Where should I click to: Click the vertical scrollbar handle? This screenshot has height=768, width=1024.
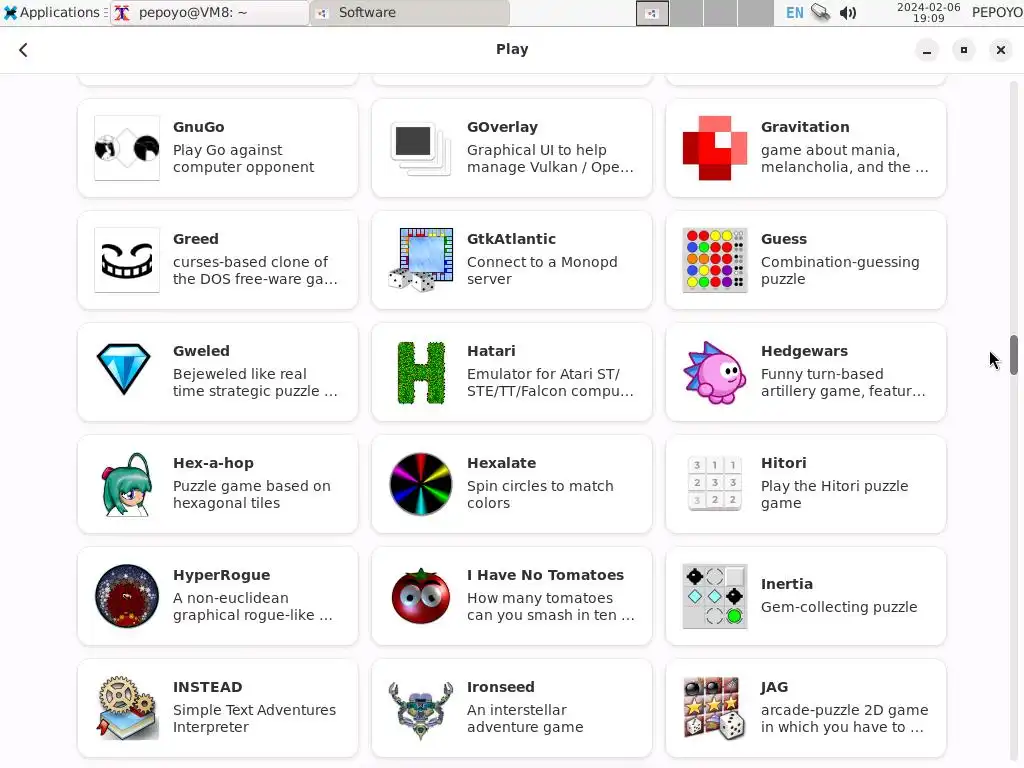(x=1014, y=355)
